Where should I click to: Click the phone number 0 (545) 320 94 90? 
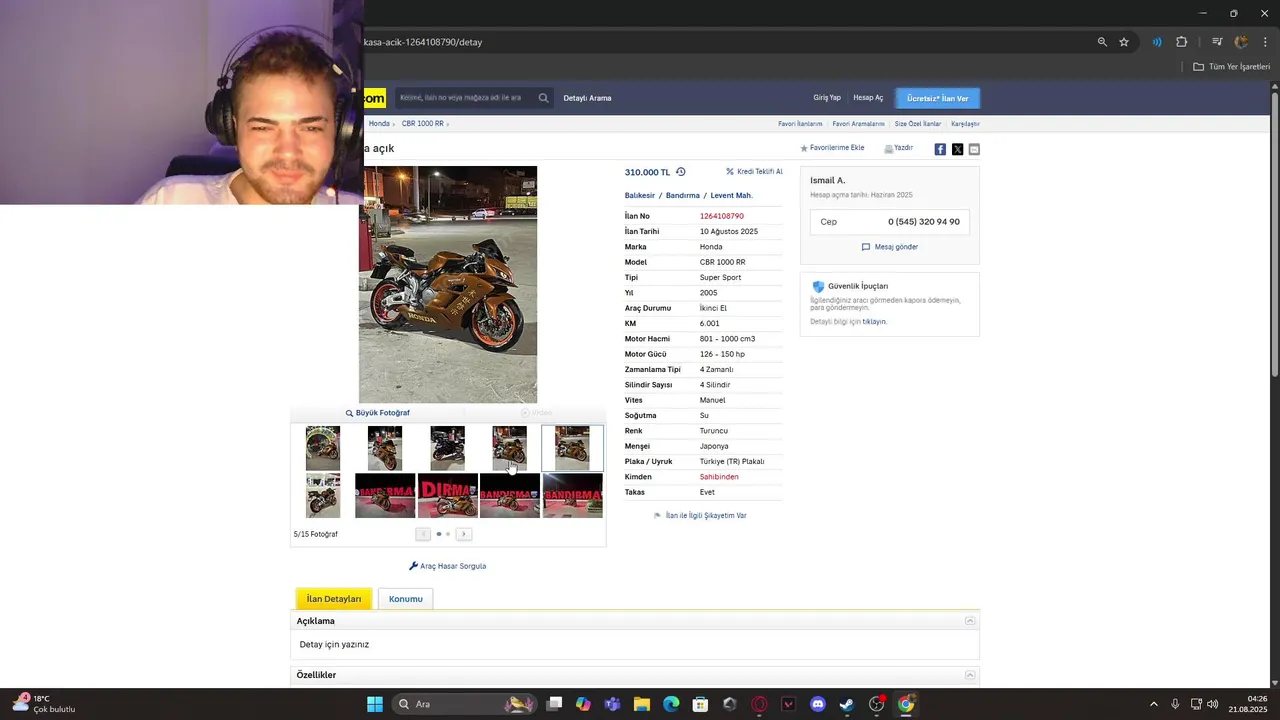point(924,222)
